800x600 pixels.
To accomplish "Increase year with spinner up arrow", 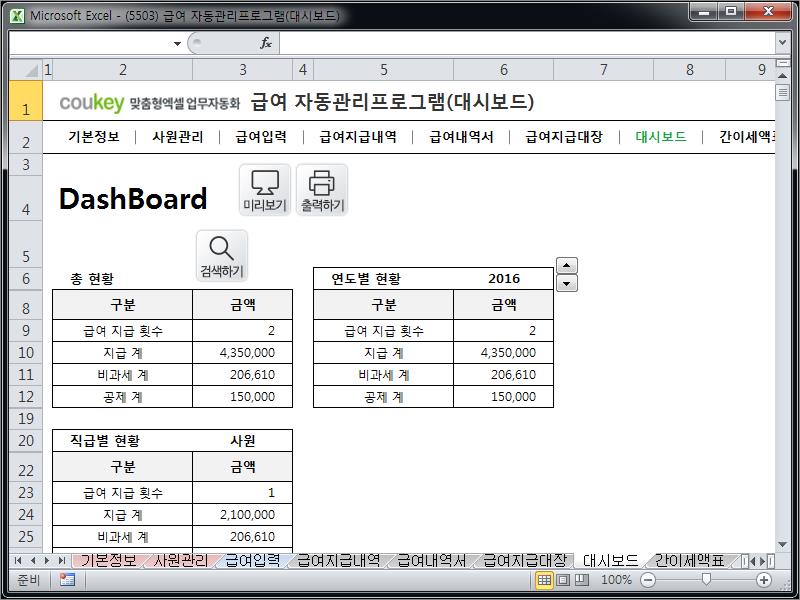I will (567, 265).
